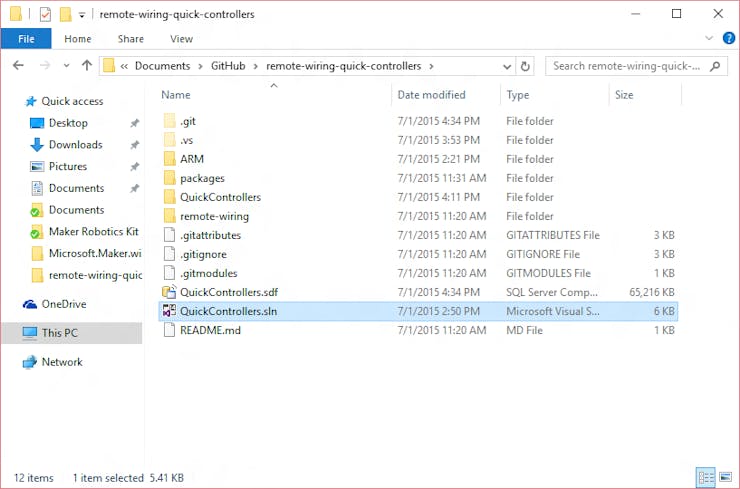The height and width of the screenshot is (489, 740).
Task: Click the .gitattributes file icon
Action: point(169,235)
